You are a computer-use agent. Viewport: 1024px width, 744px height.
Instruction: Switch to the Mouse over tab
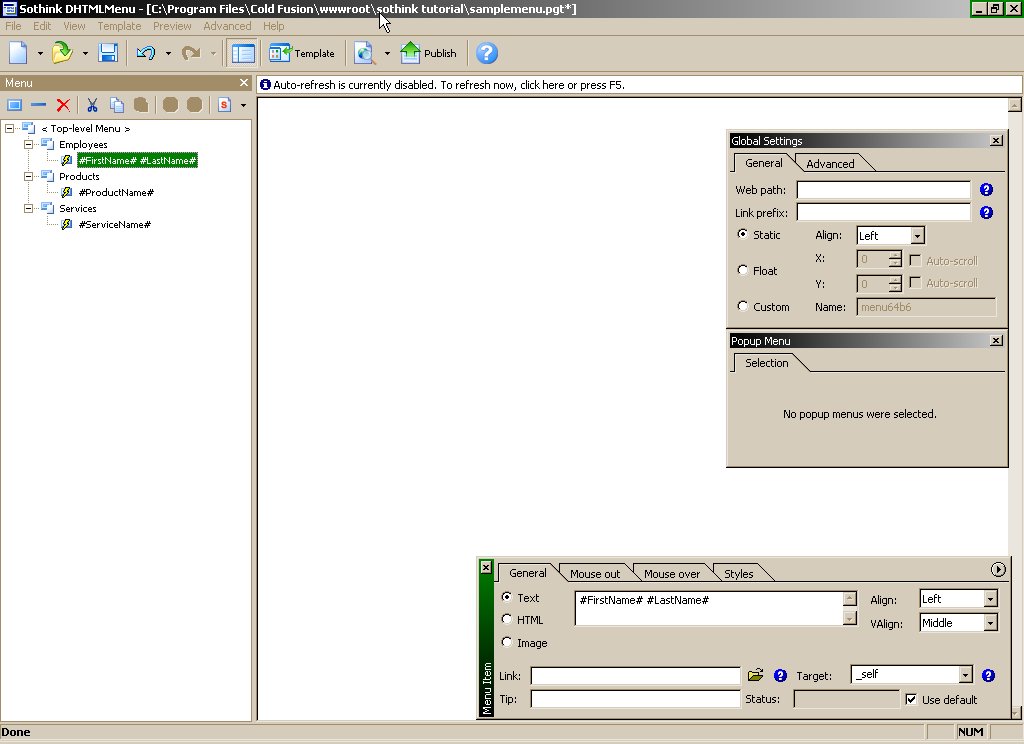pyautogui.click(x=671, y=574)
